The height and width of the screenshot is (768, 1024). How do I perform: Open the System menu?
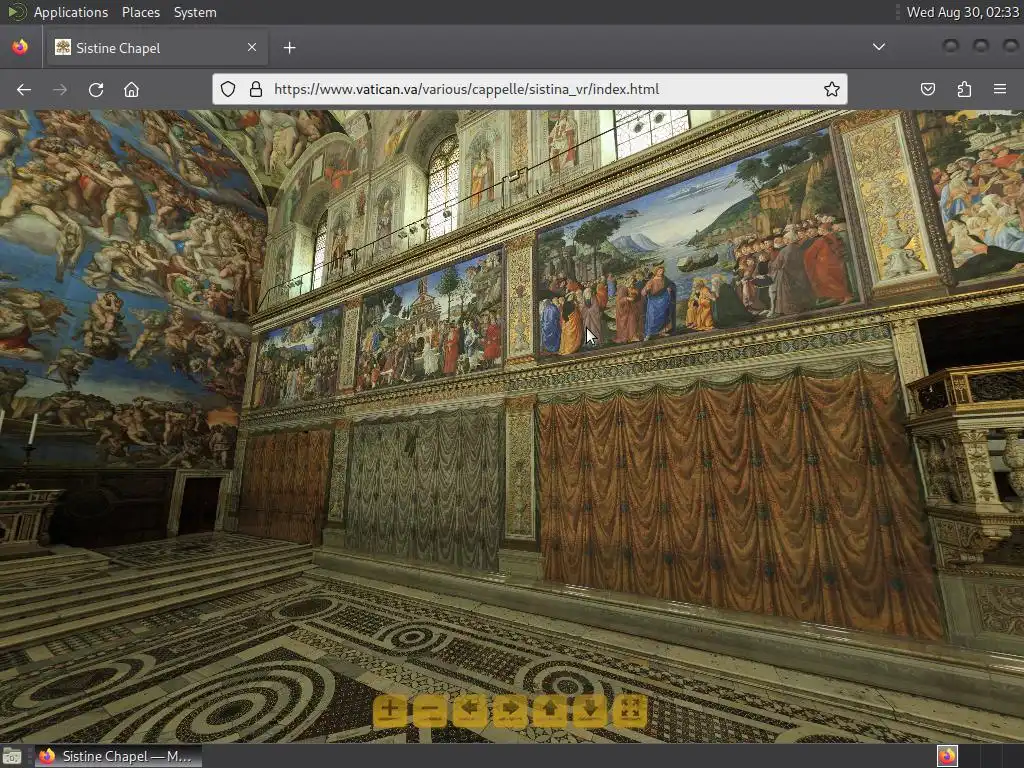pyautogui.click(x=195, y=12)
